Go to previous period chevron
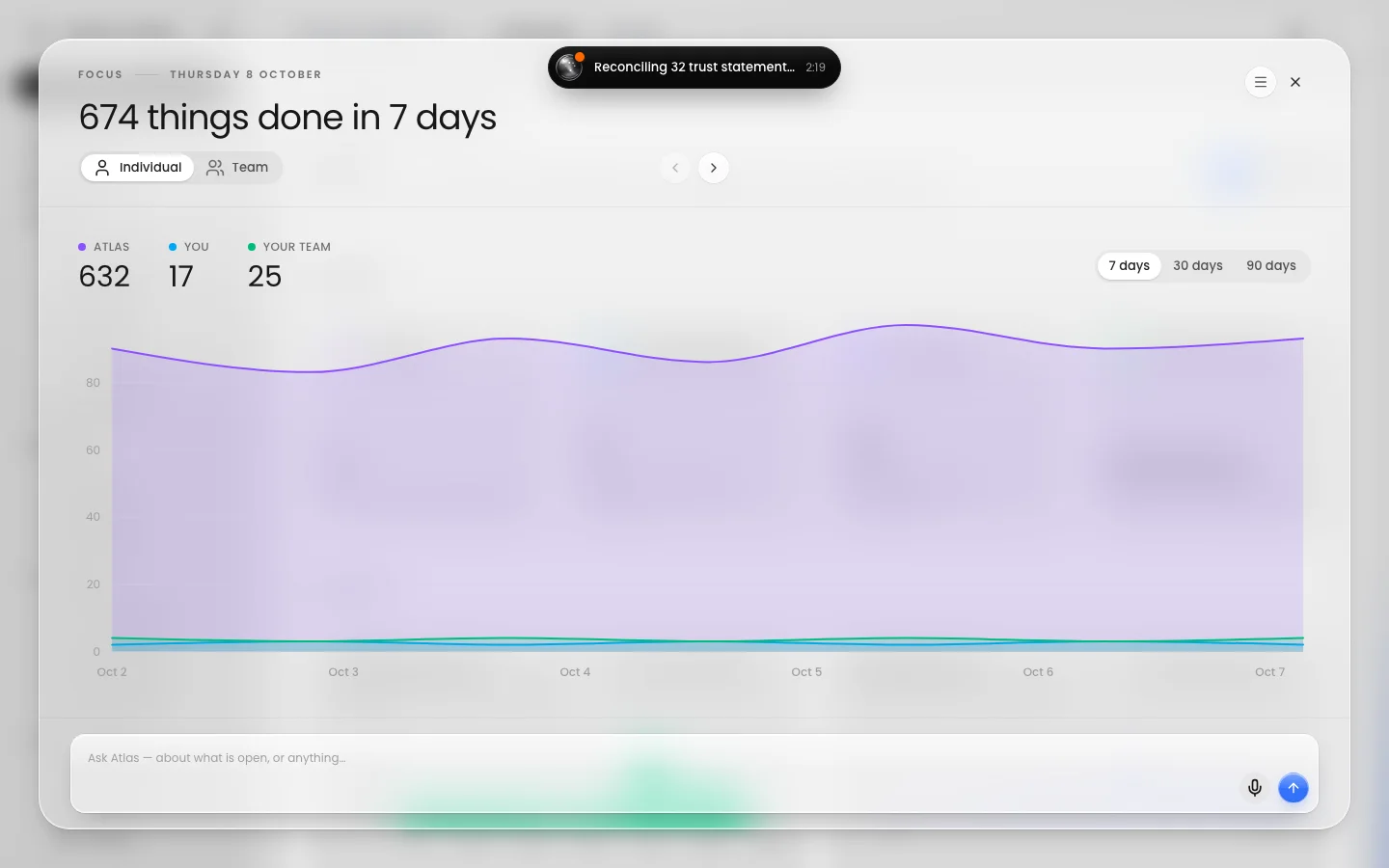 point(675,168)
